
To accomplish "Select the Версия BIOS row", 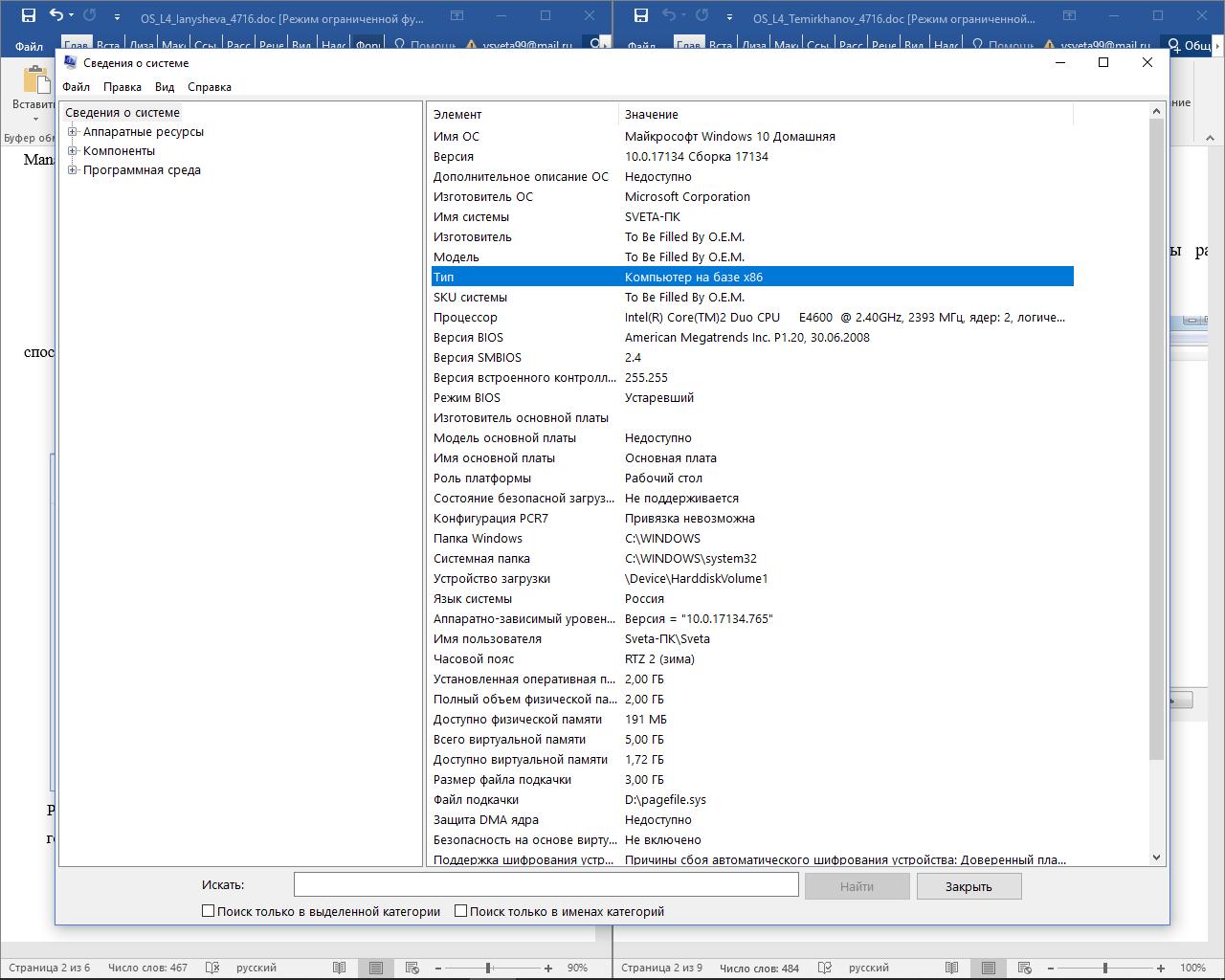I will click(752, 338).
